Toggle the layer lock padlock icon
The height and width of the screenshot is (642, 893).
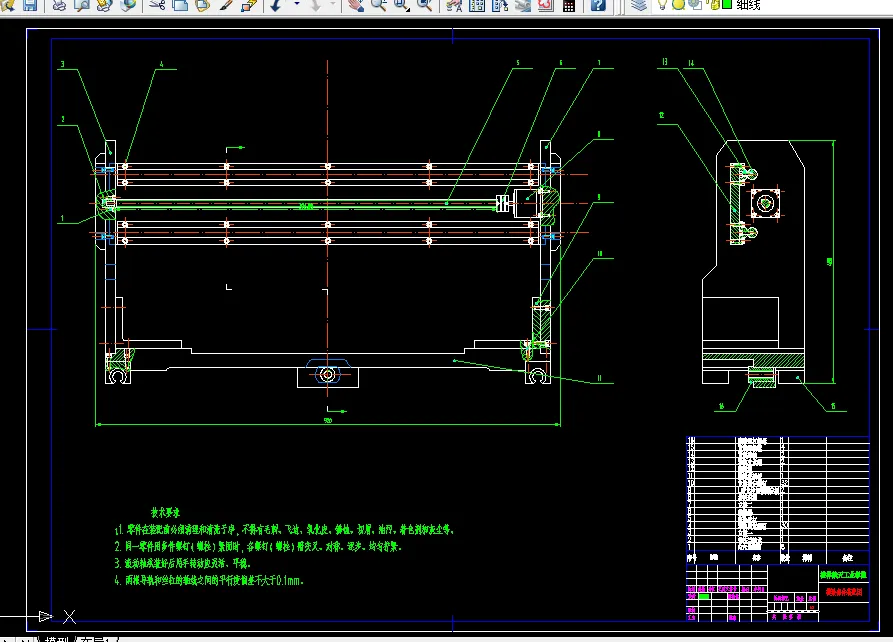[713, 5]
